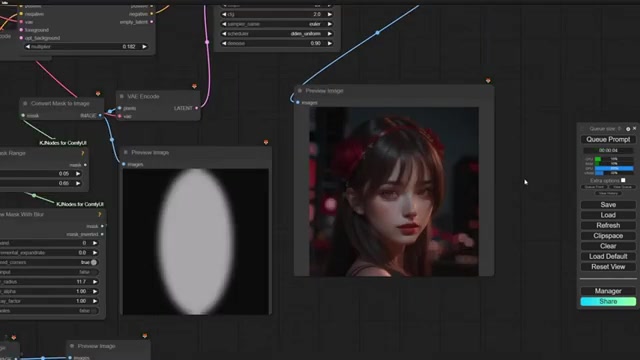Increase the denoise 0.90 value
Screen dimensions: 640x360
click(329, 43)
